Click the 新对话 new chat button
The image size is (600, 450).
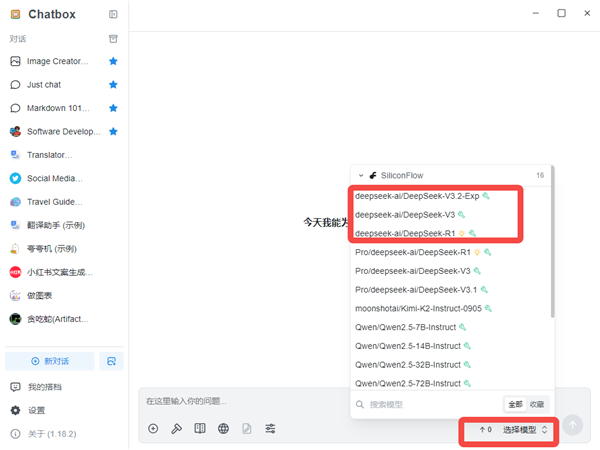pyautogui.click(x=50, y=360)
